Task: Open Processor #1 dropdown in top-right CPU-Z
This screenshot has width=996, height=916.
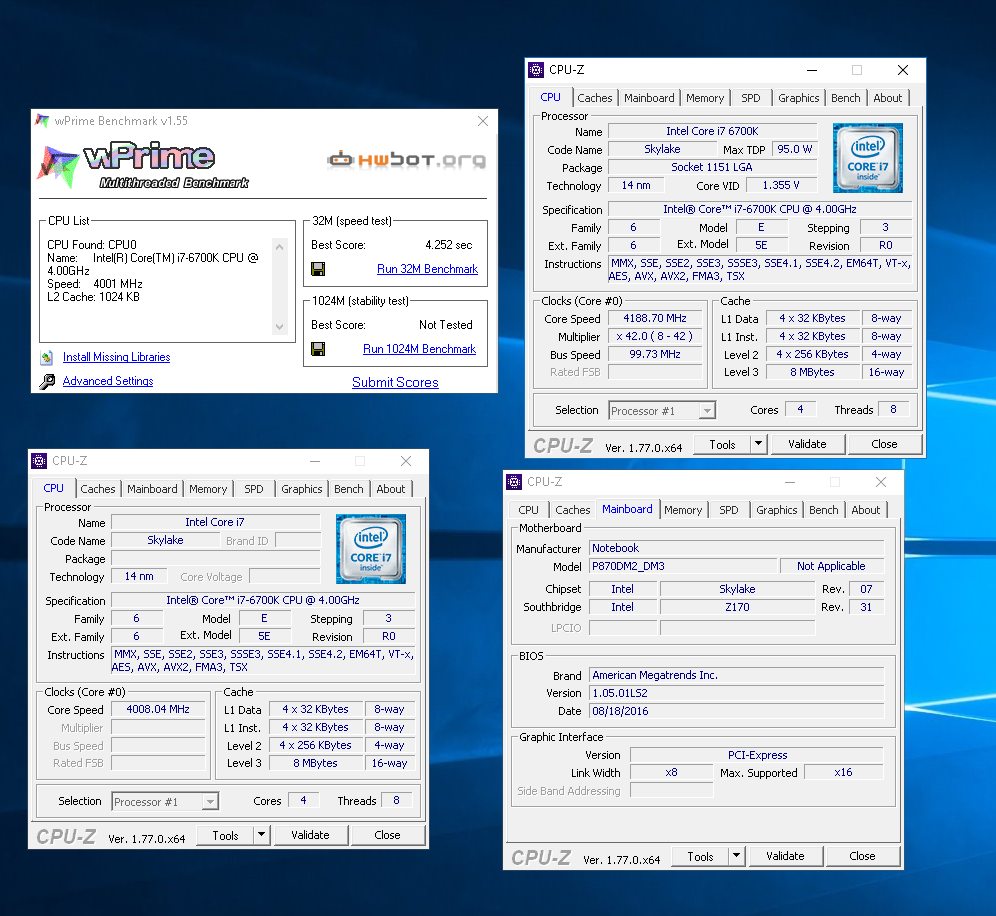Action: coord(707,411)
